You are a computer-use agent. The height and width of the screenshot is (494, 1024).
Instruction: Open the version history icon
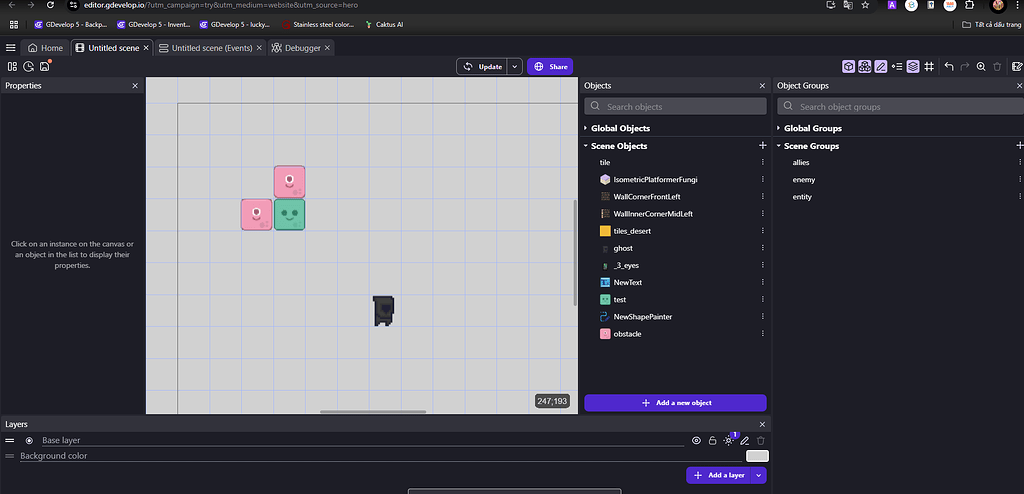(28, 66)
